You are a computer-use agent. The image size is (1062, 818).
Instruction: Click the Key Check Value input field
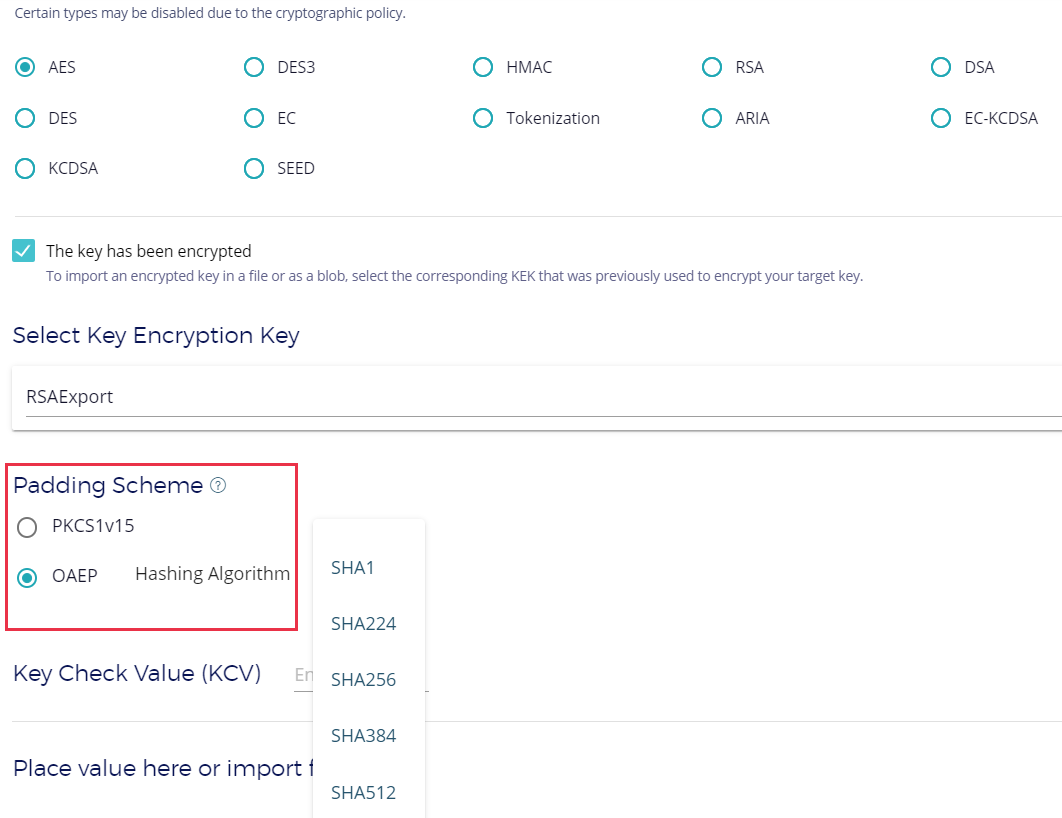(302, 676)
